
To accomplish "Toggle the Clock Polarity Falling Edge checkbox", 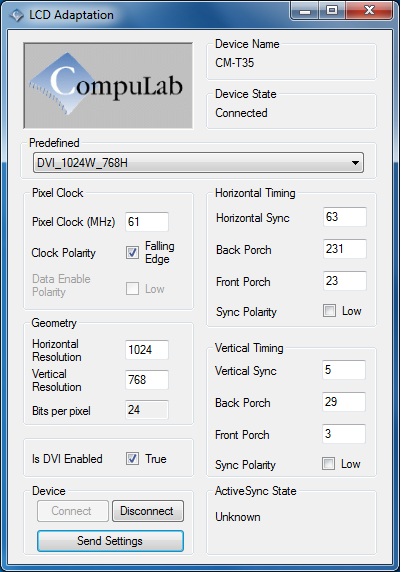I will tap(132, 252).
